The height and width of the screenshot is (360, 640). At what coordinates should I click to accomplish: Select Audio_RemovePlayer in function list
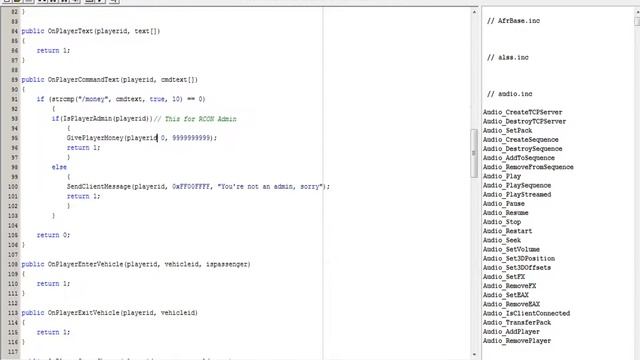point(517,341)
